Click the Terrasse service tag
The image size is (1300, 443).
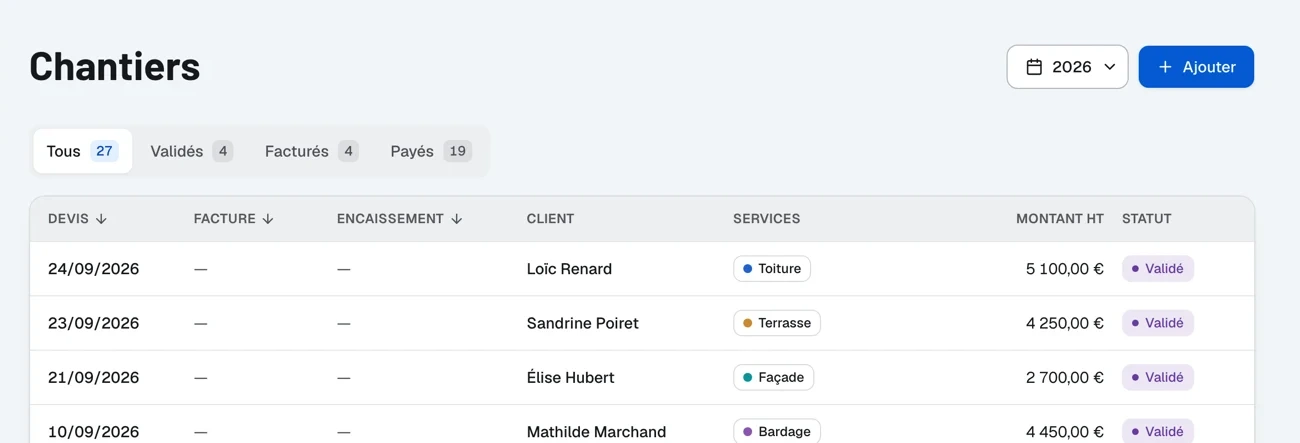tap(777, 323)
